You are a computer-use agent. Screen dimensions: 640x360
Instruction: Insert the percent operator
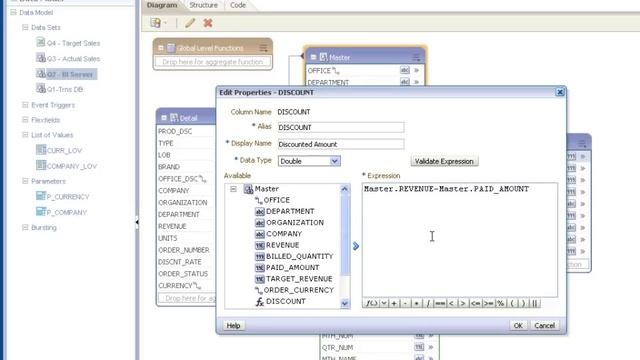[501, 303]
